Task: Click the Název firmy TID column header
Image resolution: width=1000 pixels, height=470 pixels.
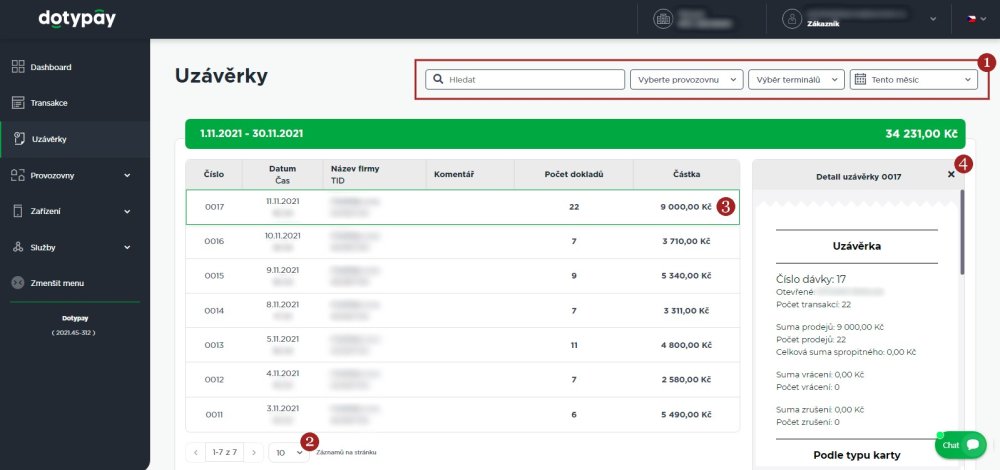Action: (x=374, y=174)
